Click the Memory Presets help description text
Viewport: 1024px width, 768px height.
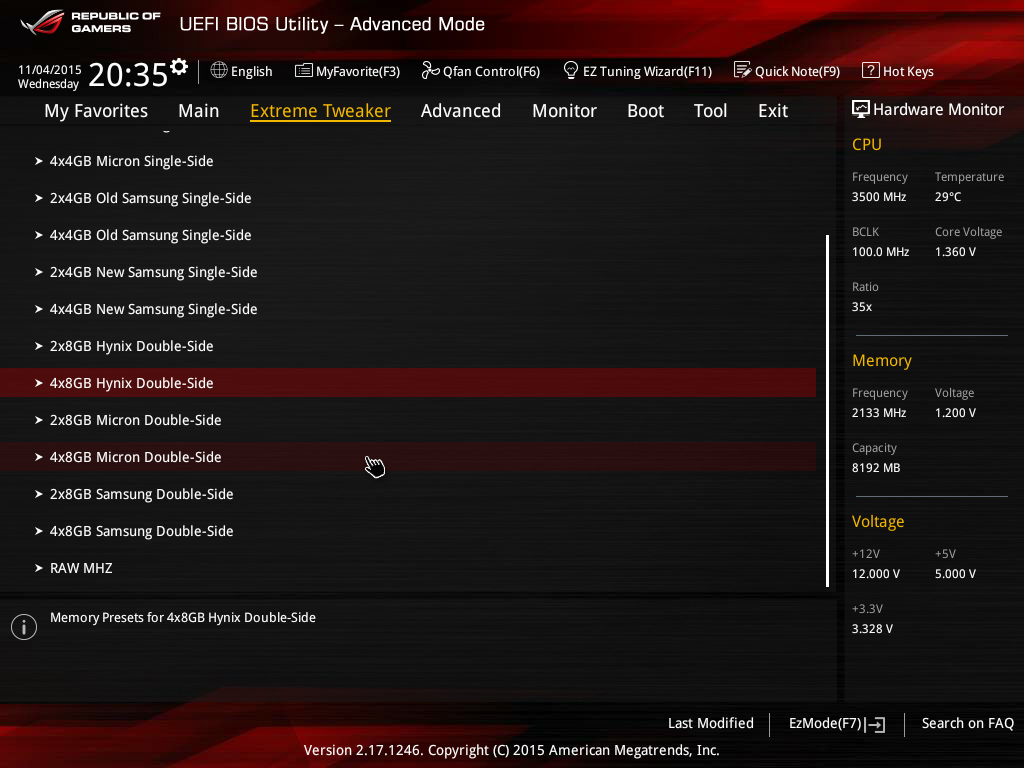(x=183, y=618)
